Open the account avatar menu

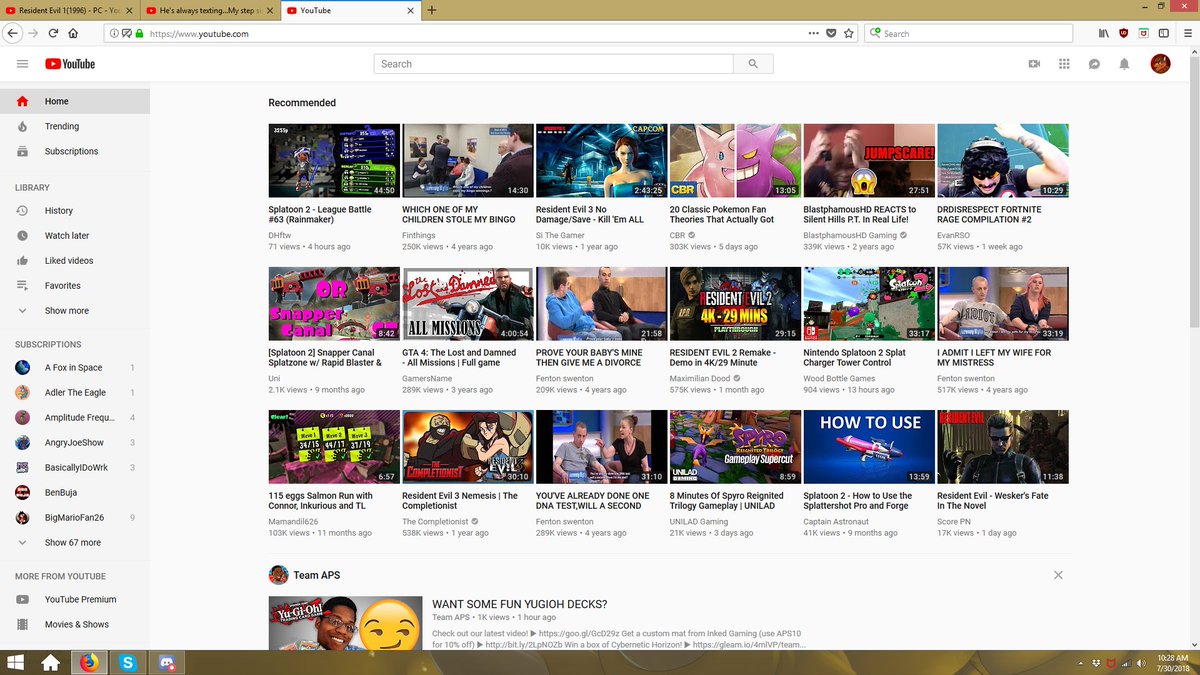1160,64
